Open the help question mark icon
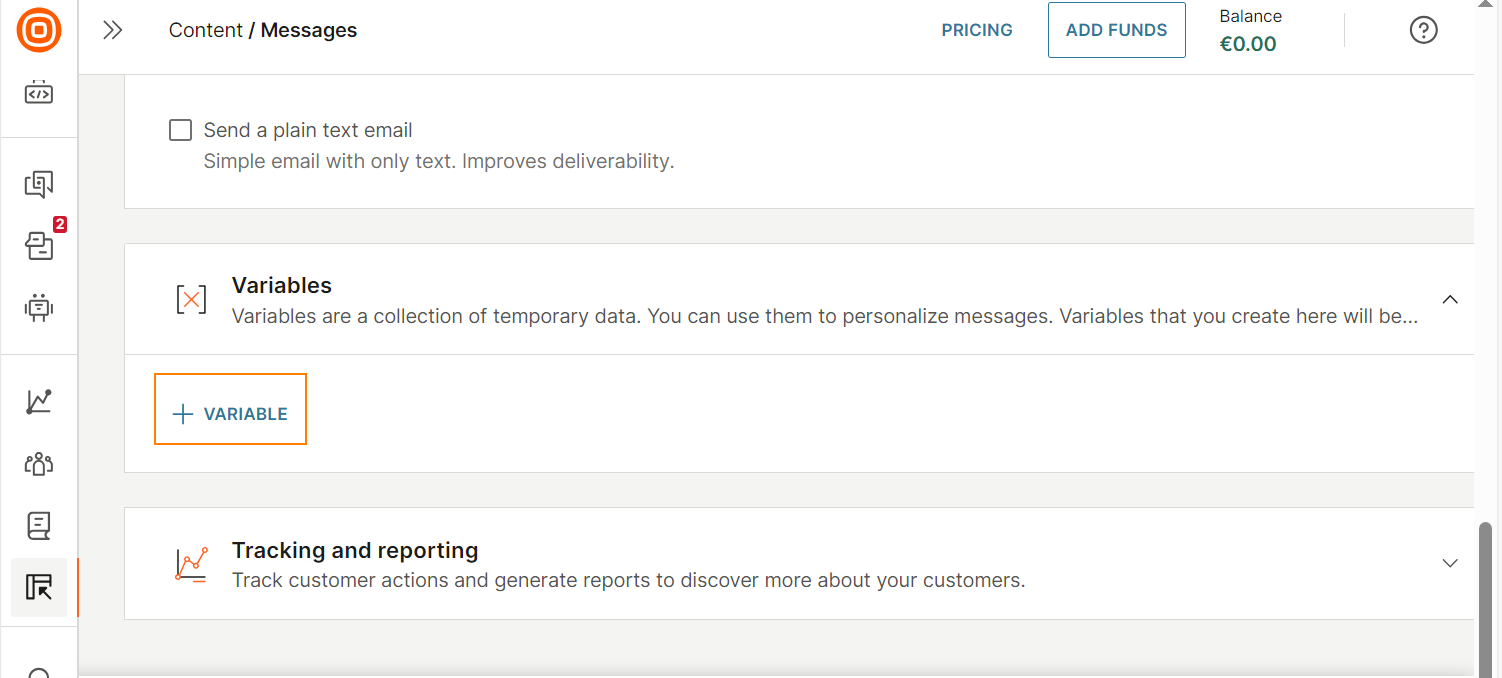1502x678 pixels. [1423, 30]
